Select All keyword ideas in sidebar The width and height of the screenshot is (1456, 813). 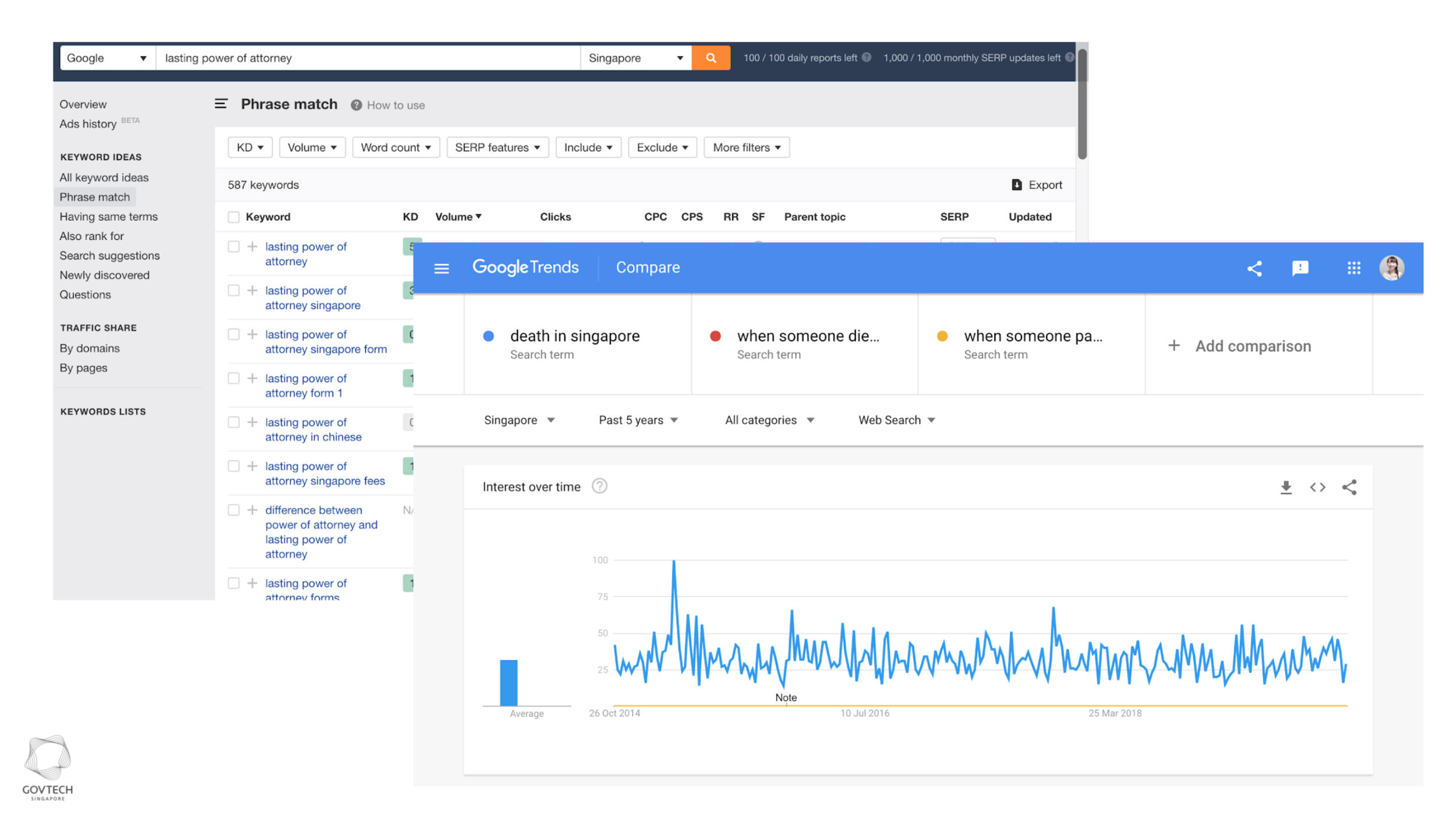[104, 177]
